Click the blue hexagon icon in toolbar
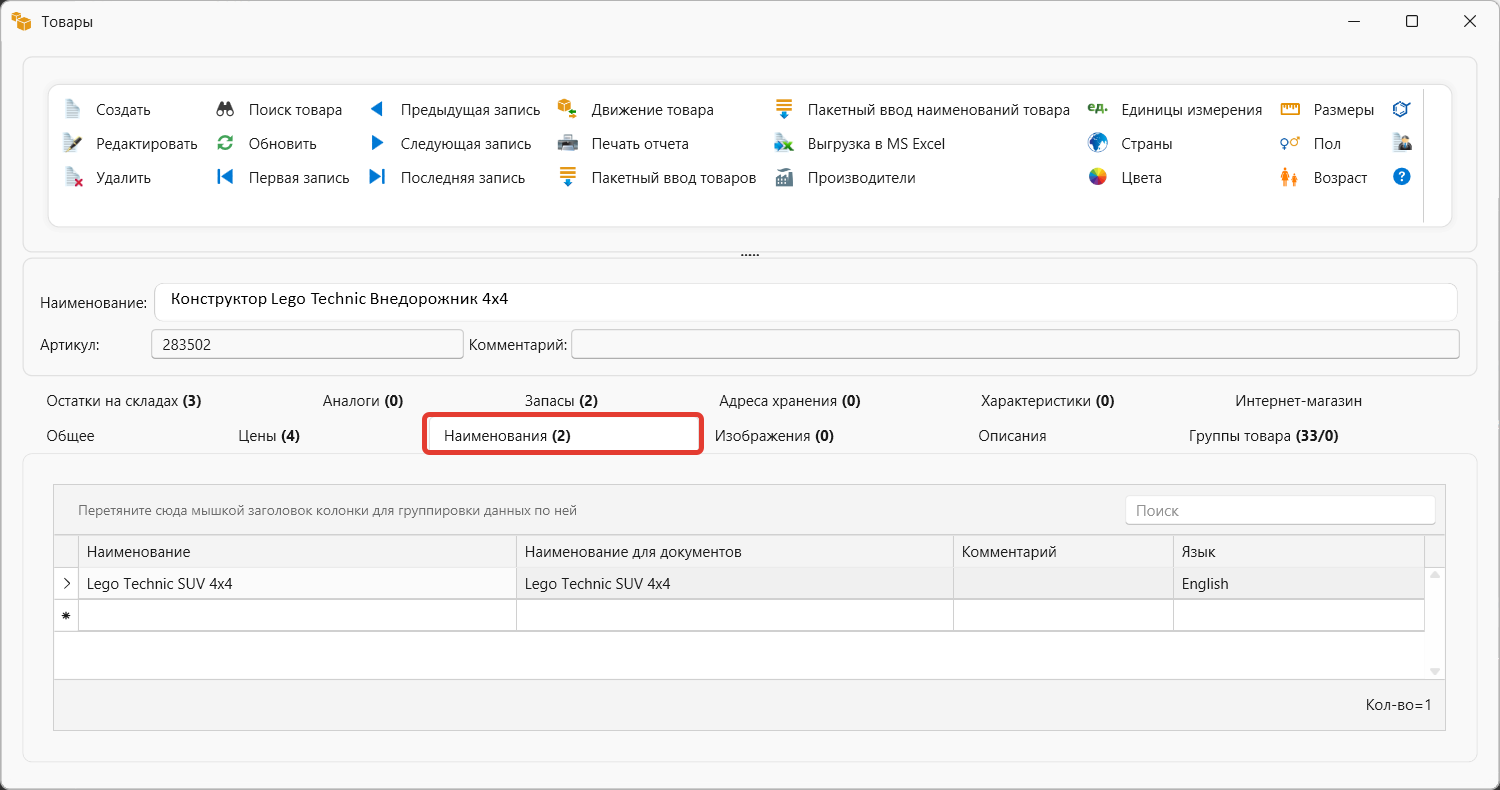Image resolution: width=1500 pixels, height=790 pixels. (x=1402, y=109)
